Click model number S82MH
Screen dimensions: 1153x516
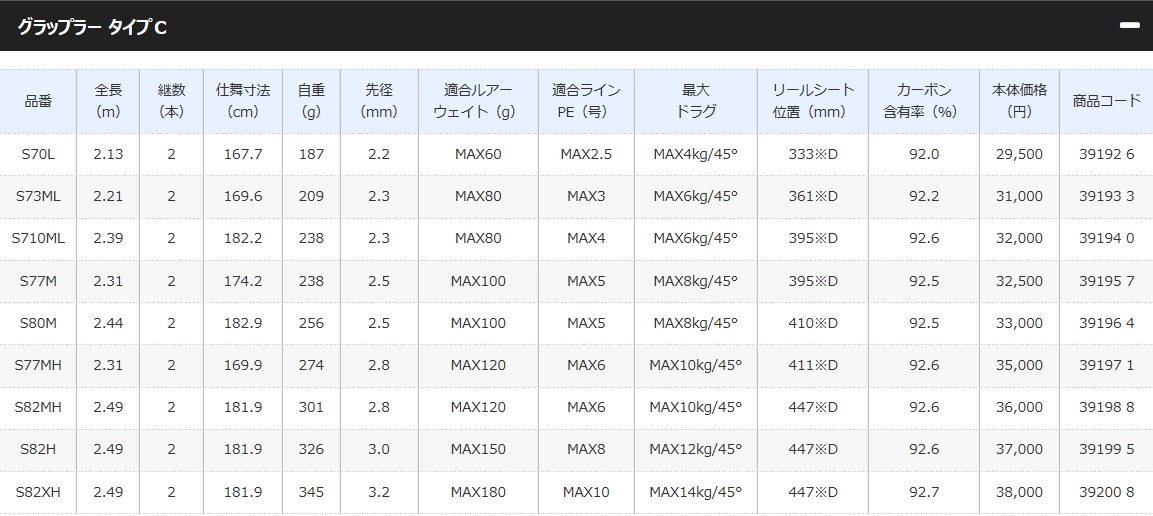tap(38, 407)
